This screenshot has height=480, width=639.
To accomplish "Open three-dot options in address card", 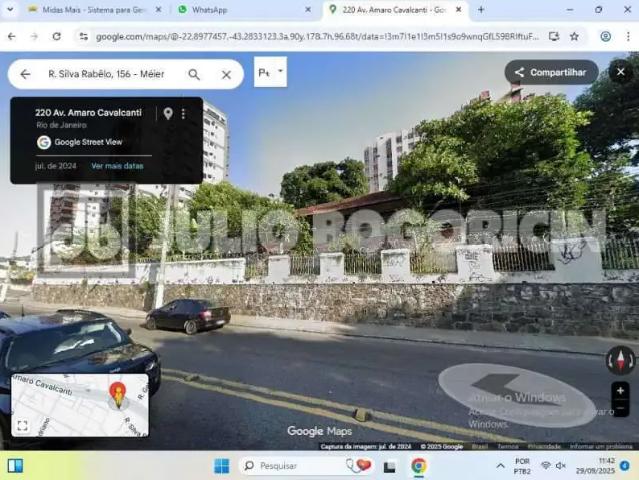I will (x=183, y=114).
